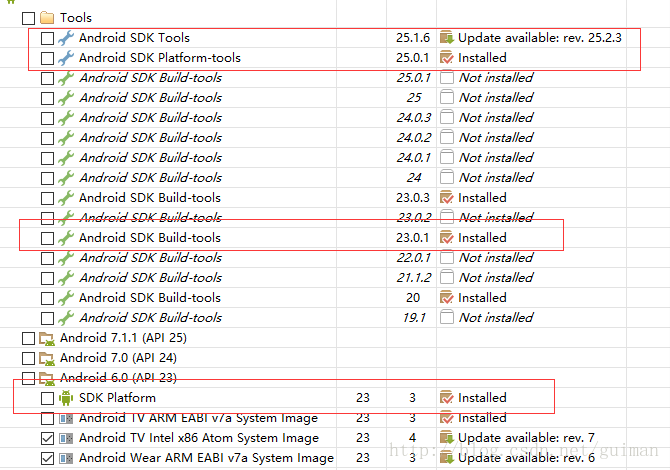Image resolution: width=670 pixels, height=470 pixels.
Task: Click the blue wrench icon for Android SDK Tools
Action: coord(66,38)
